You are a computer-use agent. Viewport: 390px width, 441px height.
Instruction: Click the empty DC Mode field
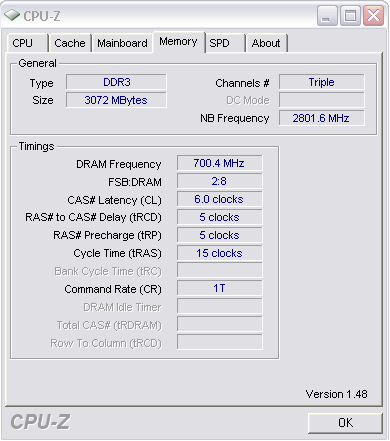[322, 100]
